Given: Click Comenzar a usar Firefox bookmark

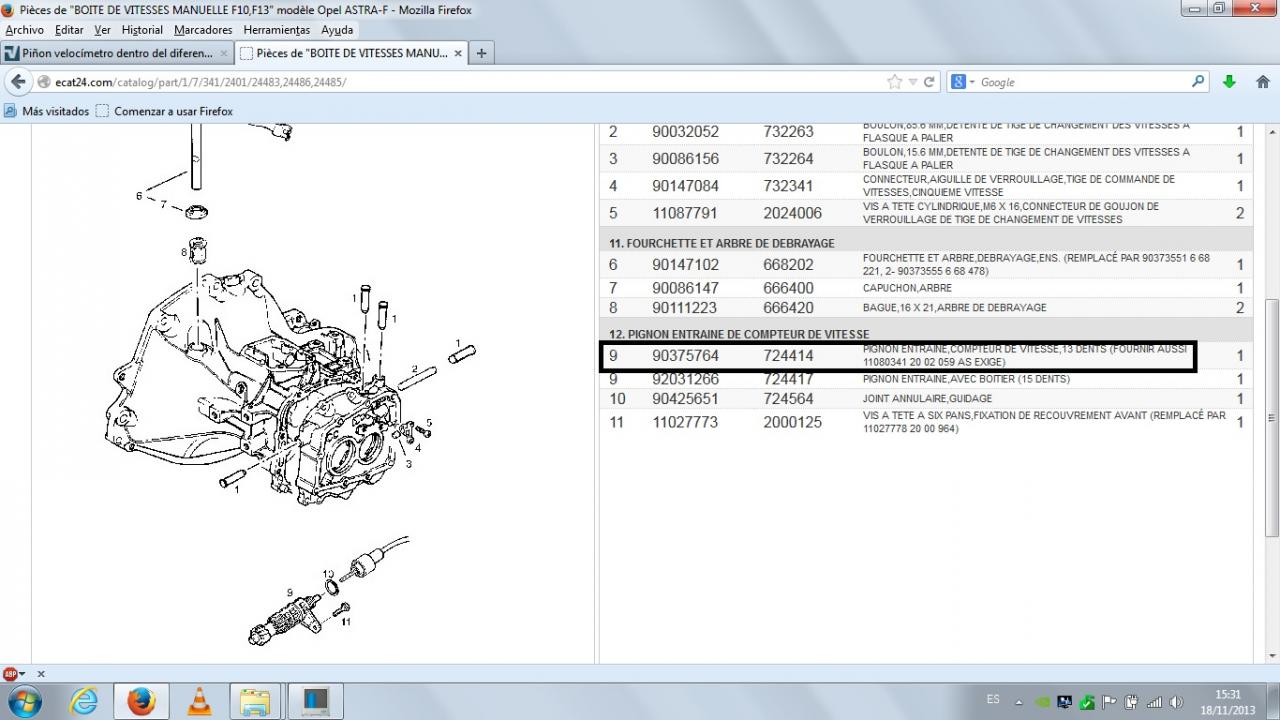Looking at the screenshot, I should pyautogui.click(x=164, y=111).
